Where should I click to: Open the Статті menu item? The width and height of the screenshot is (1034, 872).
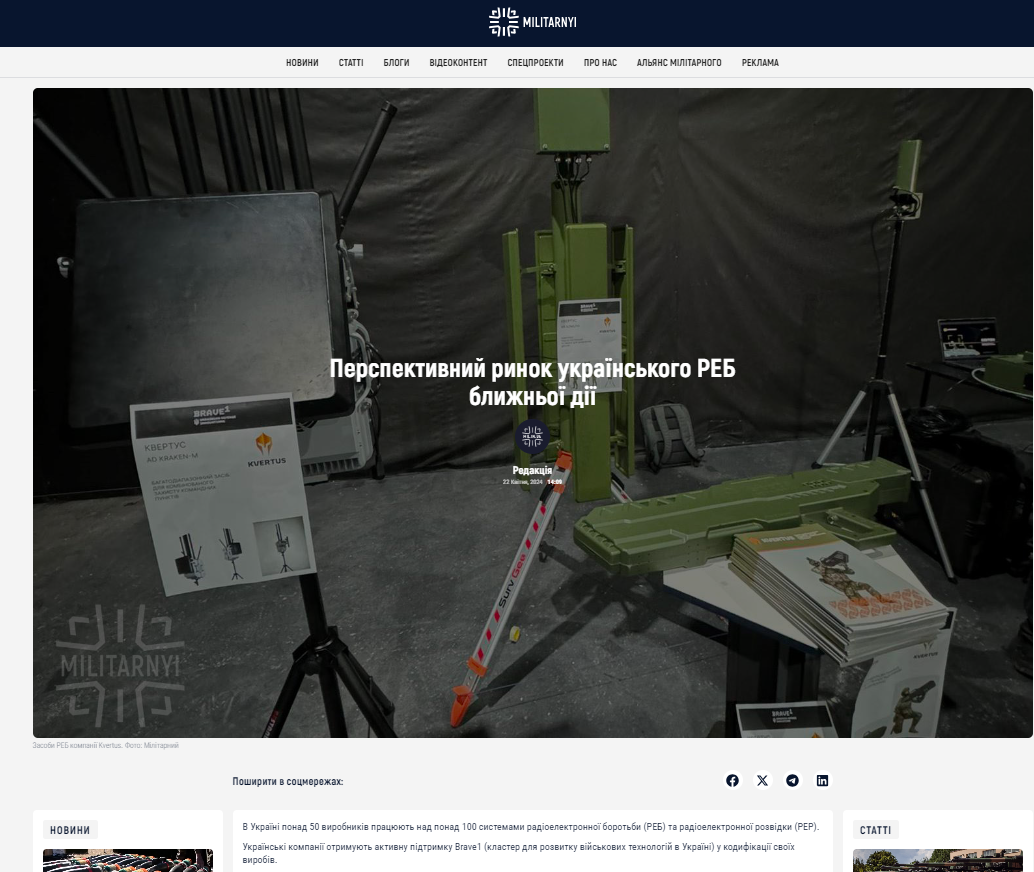[x=351, y=63]
